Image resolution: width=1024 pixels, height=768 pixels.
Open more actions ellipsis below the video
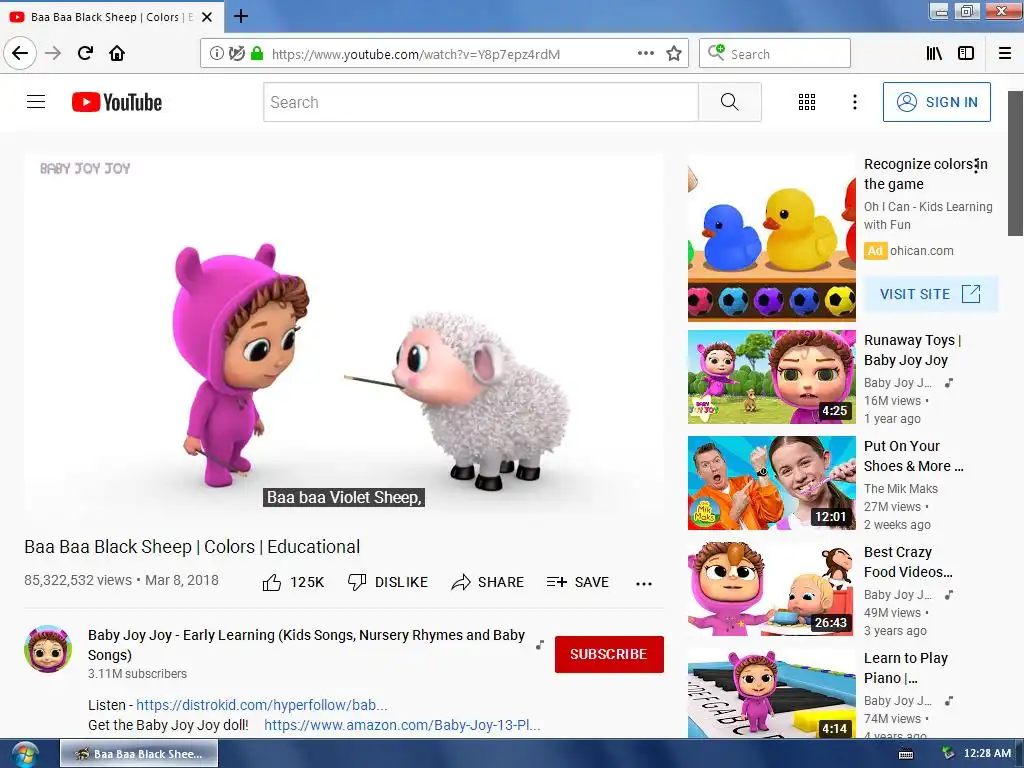tap(644, 583)
